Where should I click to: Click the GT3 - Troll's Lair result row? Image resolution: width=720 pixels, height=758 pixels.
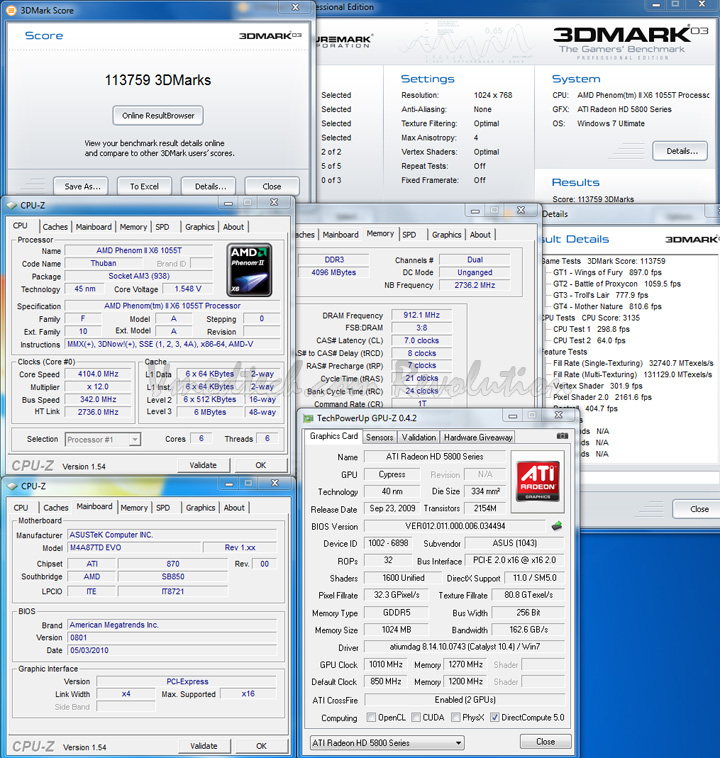(601, 295)
